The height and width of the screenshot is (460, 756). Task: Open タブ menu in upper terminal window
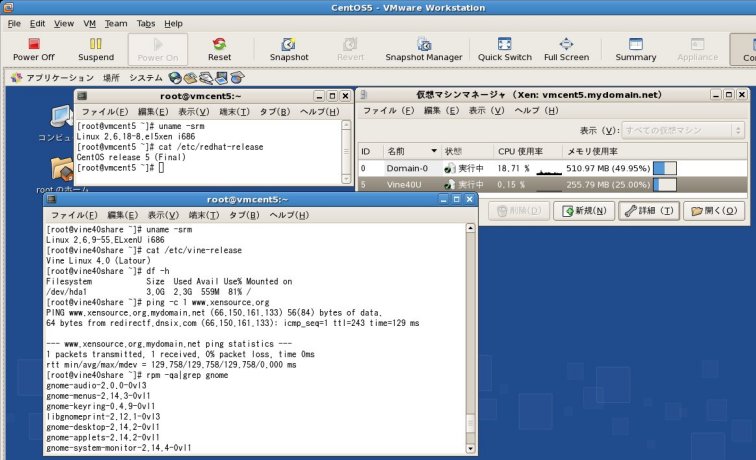[275, 112]
